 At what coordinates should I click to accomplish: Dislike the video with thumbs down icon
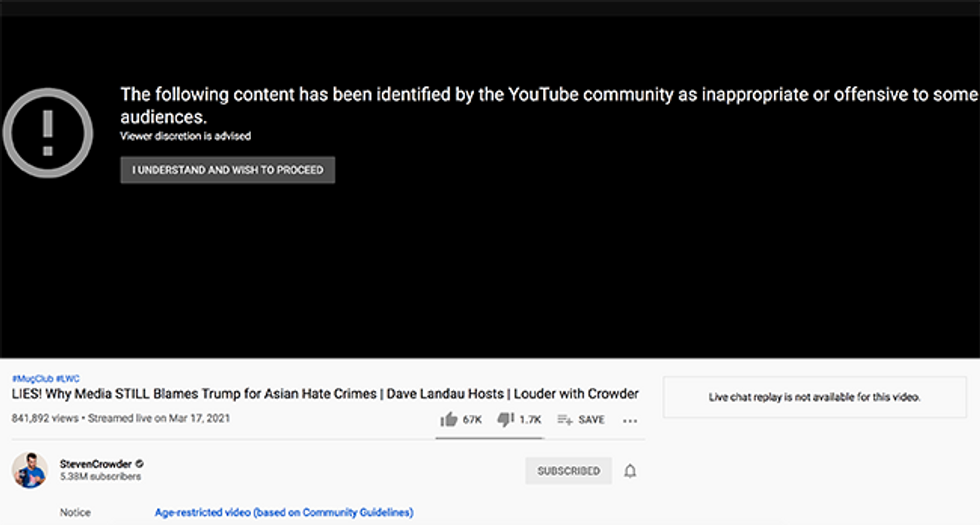click(506, 419)
